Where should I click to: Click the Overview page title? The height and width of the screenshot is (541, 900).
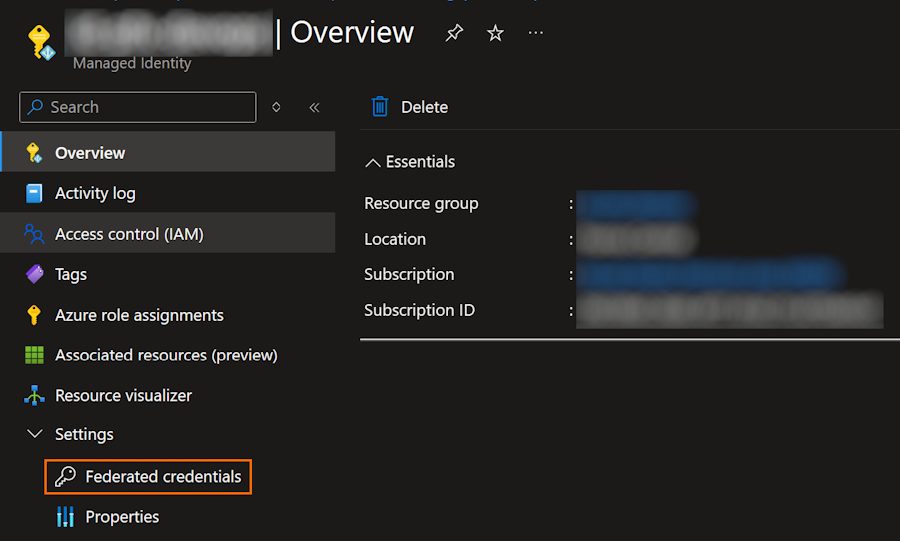[352, 32]
